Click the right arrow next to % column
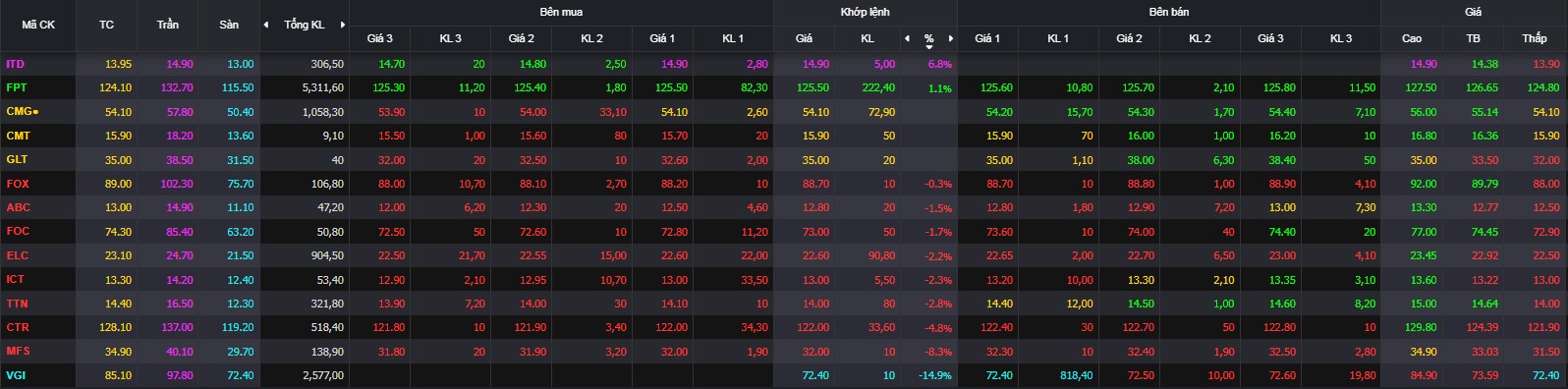The width and height of the screenshot is (1568, 389). click(951, 38)
